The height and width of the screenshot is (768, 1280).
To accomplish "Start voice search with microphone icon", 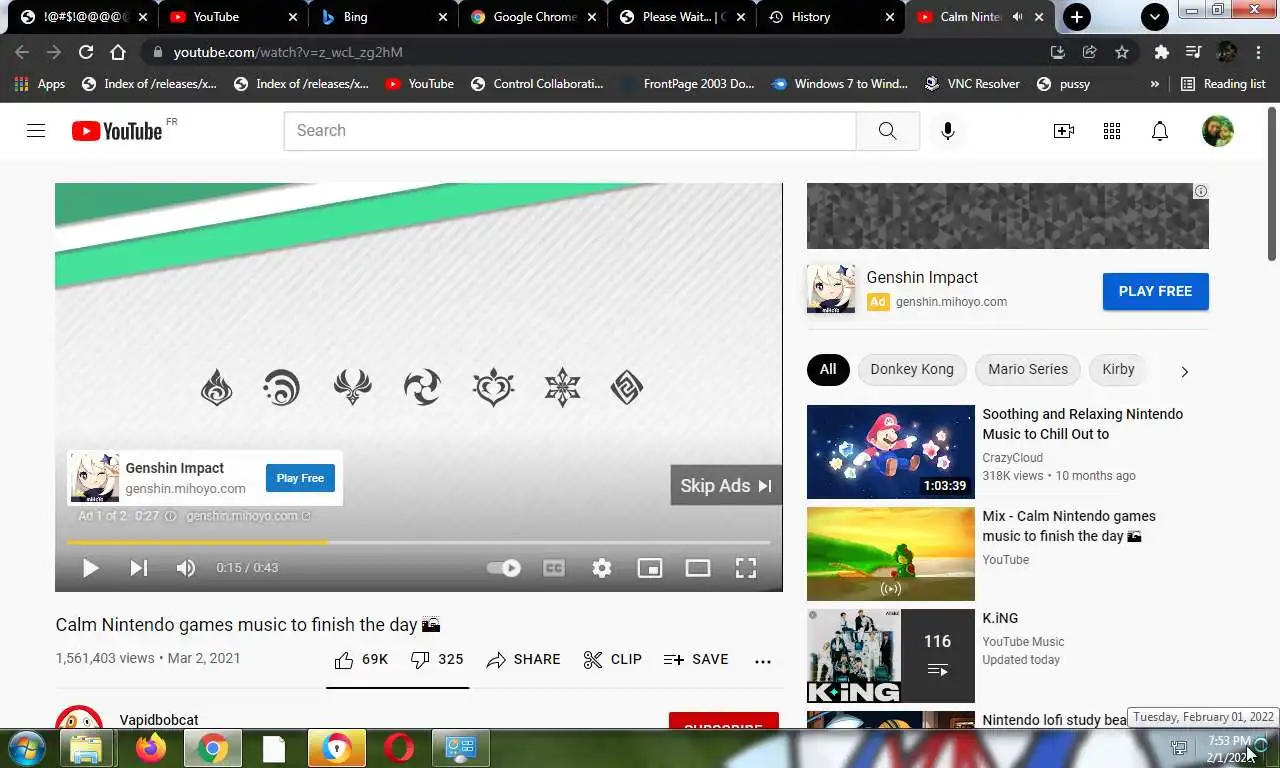I will click(x=948, y=131).
